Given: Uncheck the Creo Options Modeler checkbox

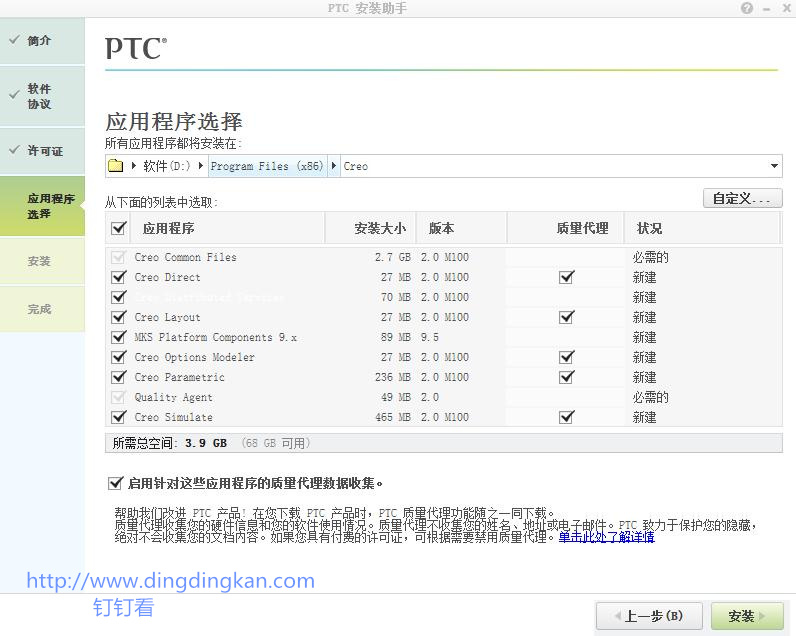Looking at the screenshot, I should (x=118, y=357).
